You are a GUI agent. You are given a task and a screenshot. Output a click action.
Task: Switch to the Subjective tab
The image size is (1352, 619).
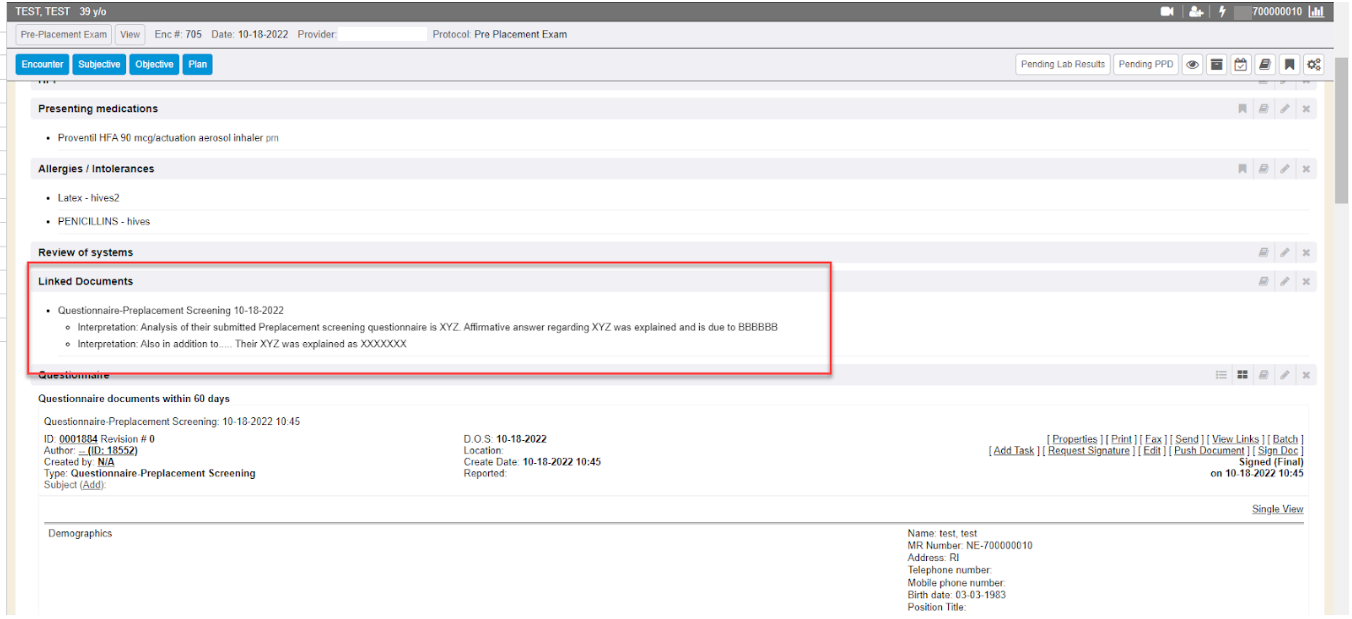tap(99, 64)
